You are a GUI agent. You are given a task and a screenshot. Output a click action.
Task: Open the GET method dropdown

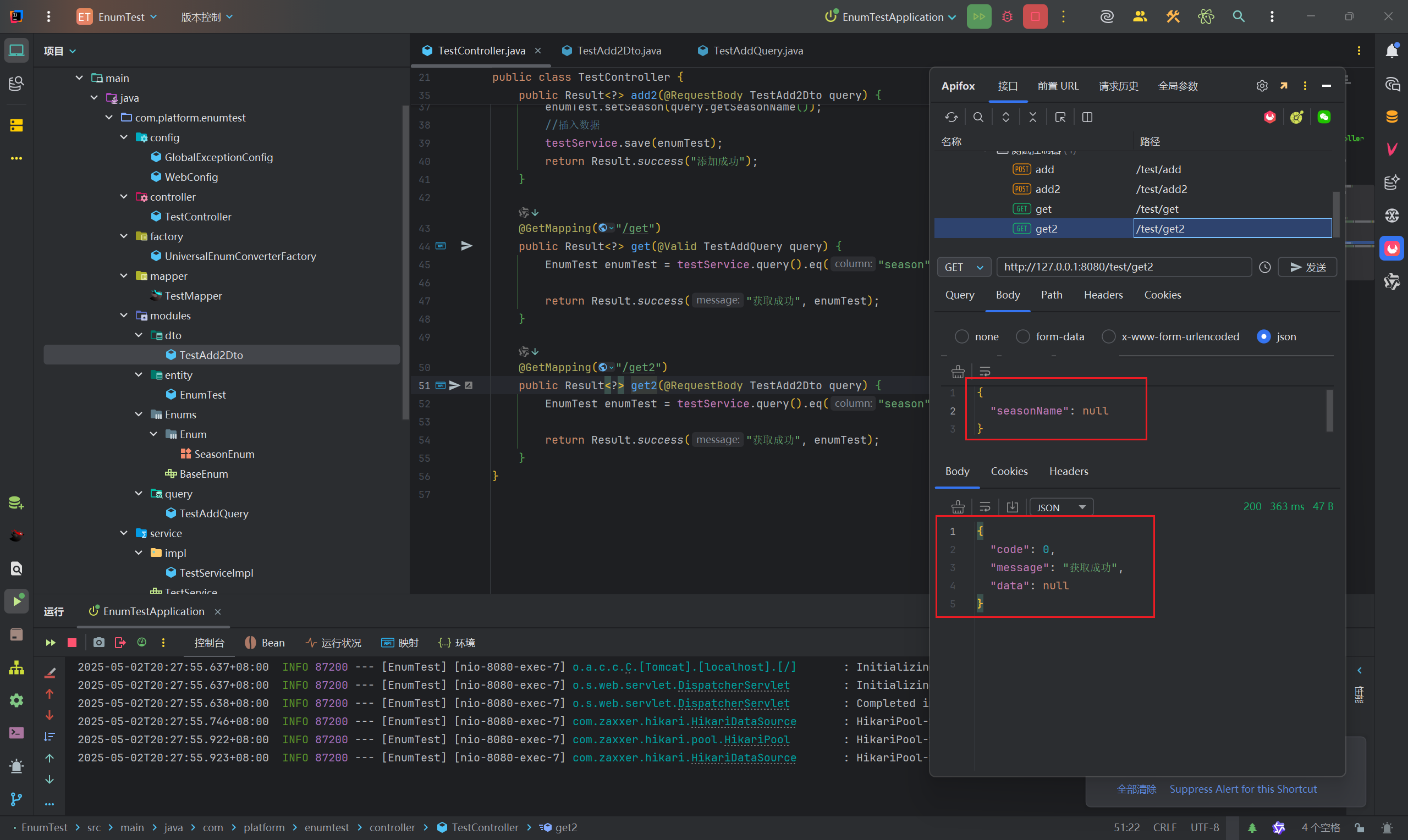point(964,267)
